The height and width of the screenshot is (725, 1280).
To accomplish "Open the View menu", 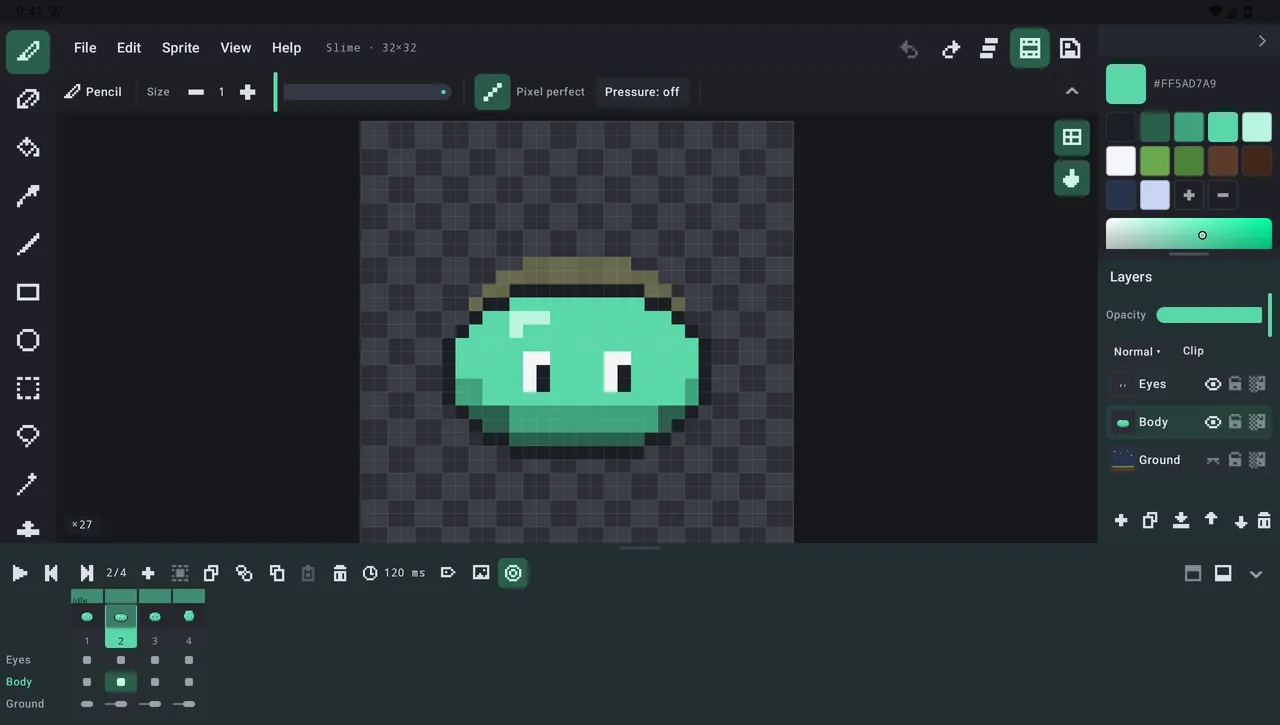I will click(x=236, y=48).
